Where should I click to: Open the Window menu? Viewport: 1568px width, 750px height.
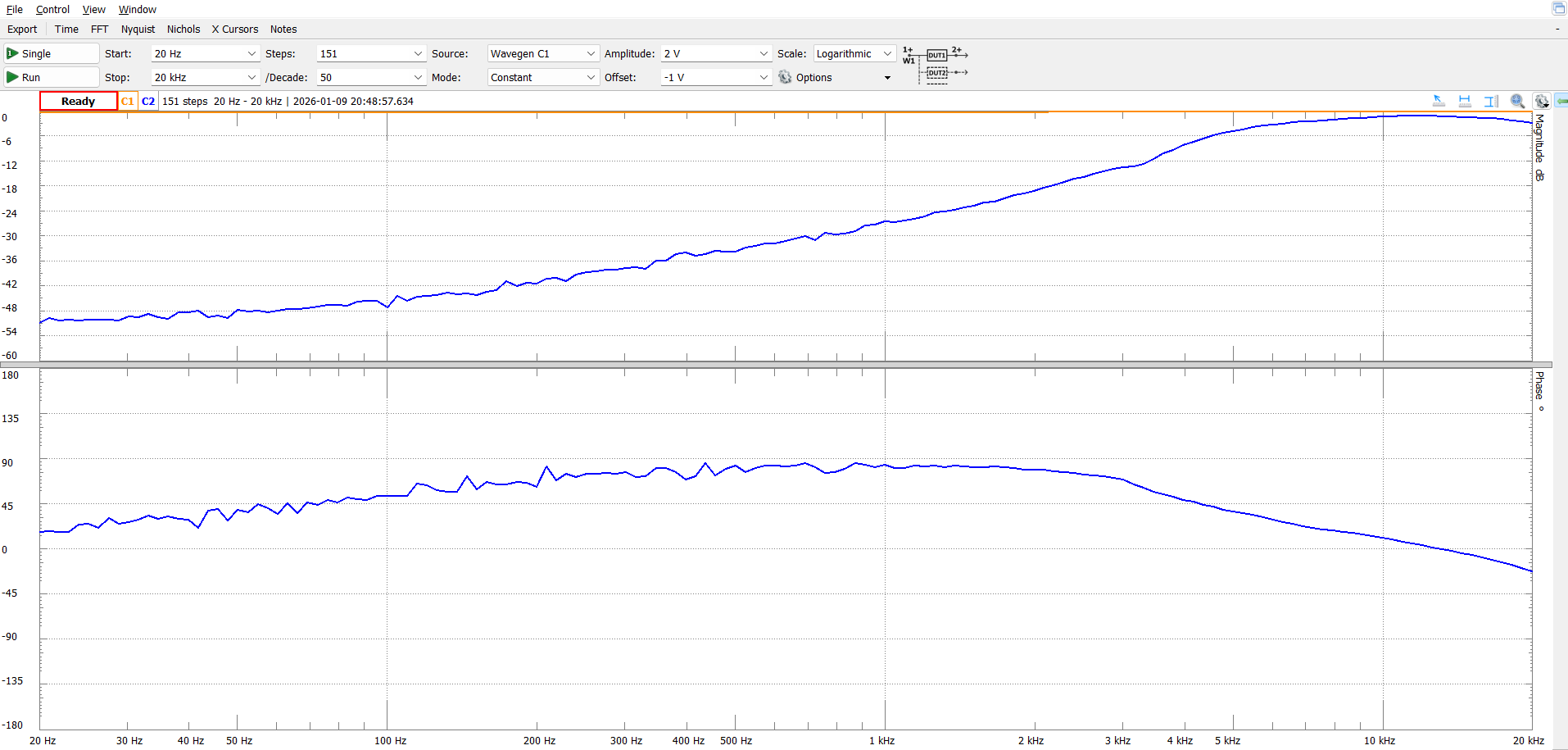click(x=137, y=10)
